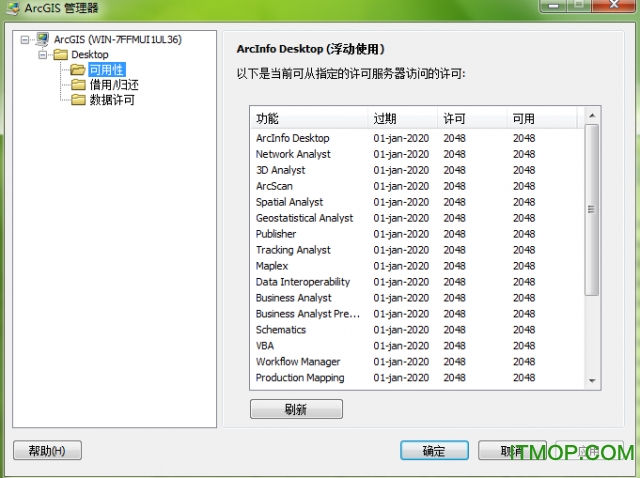Minimize the ArcGIS 管理器 window

pos(553,5)
